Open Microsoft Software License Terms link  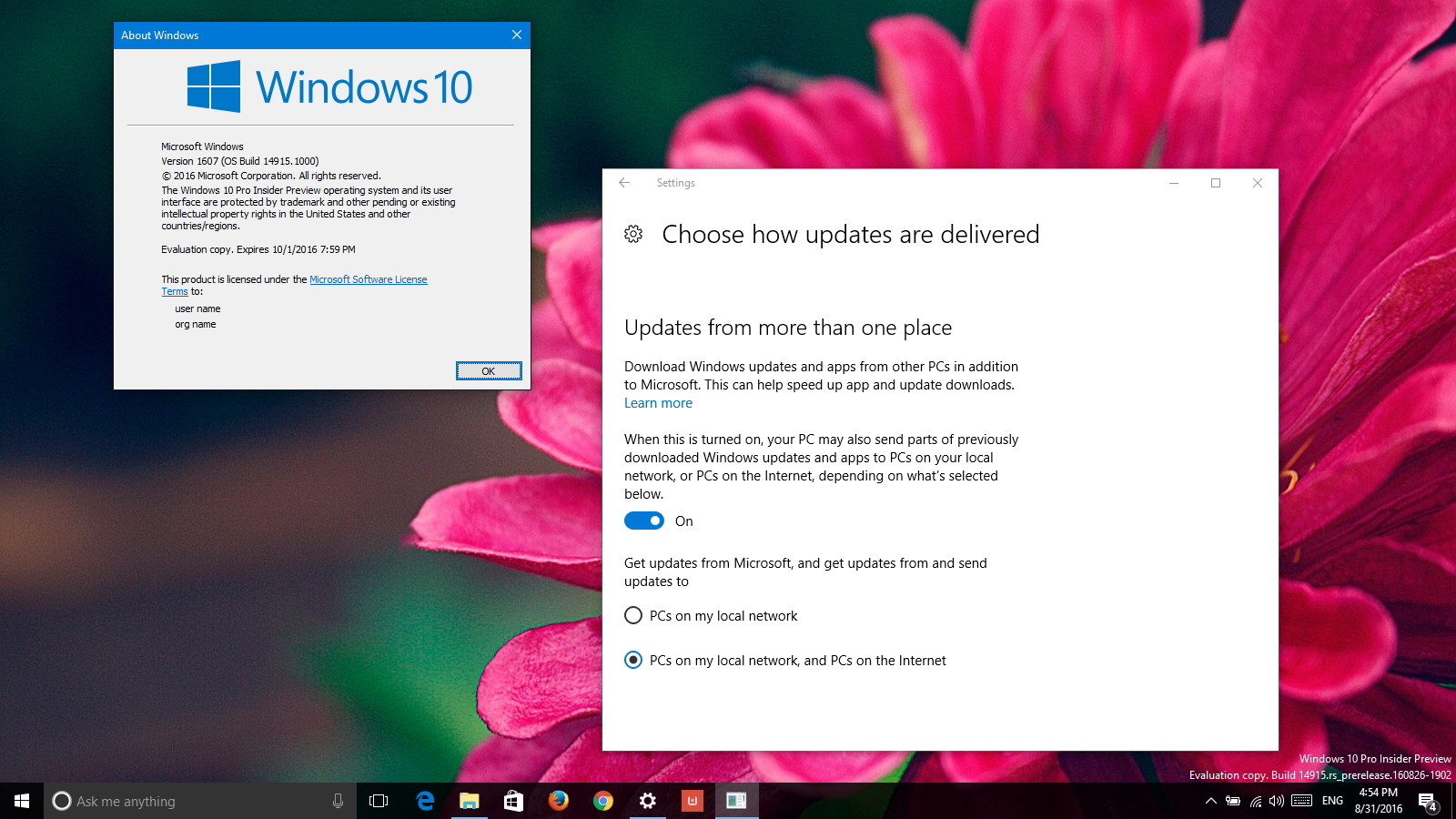coord(368,279)
